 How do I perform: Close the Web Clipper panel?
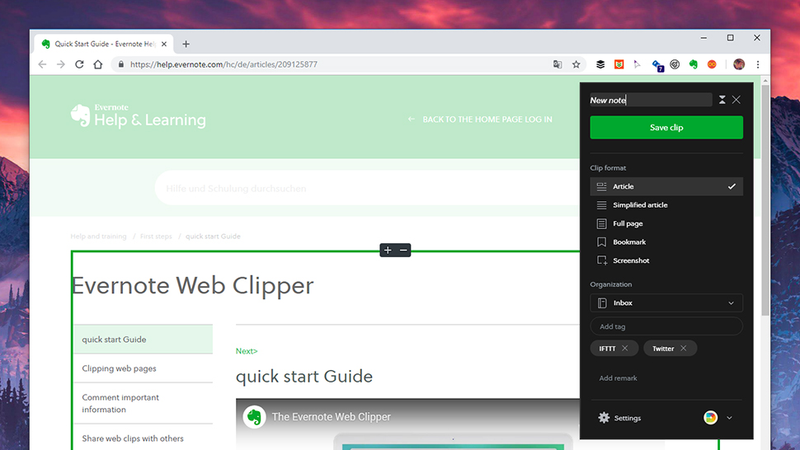coord(736,100)
